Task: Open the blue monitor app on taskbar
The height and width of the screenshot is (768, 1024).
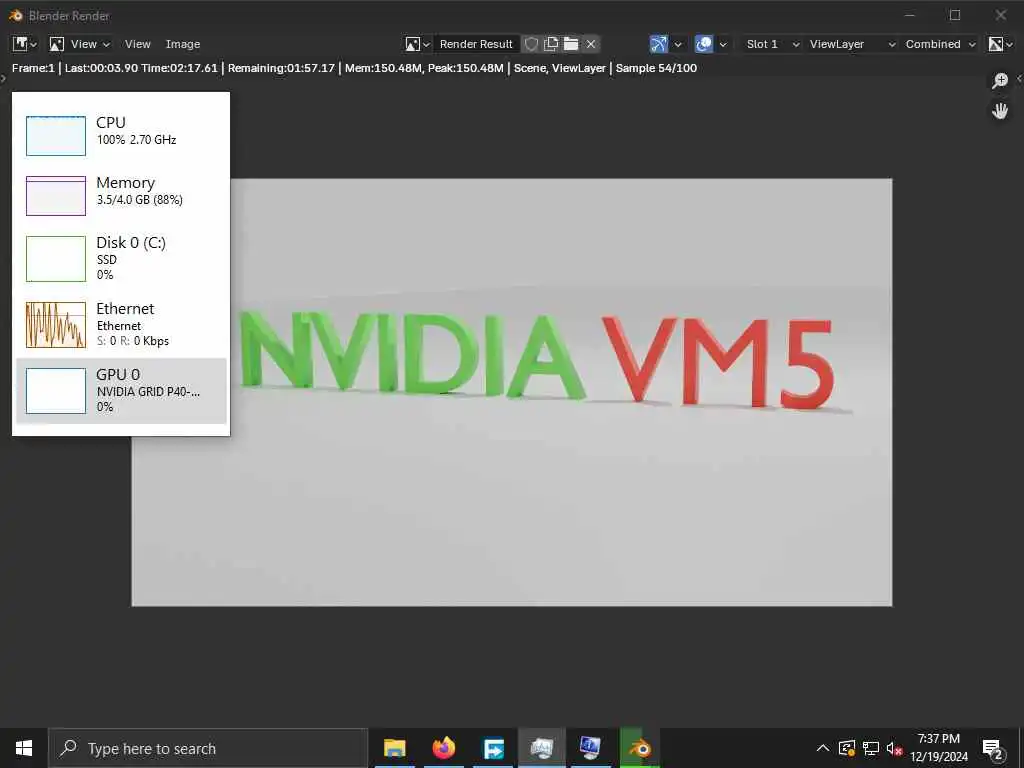Action: (590, 748)
